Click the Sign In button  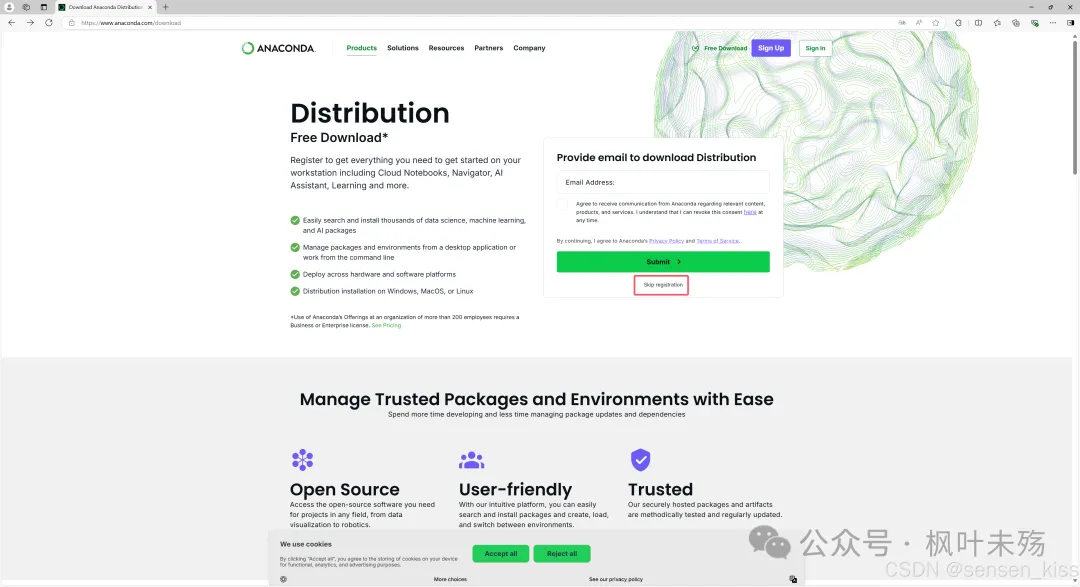click(x=816, y=48)
